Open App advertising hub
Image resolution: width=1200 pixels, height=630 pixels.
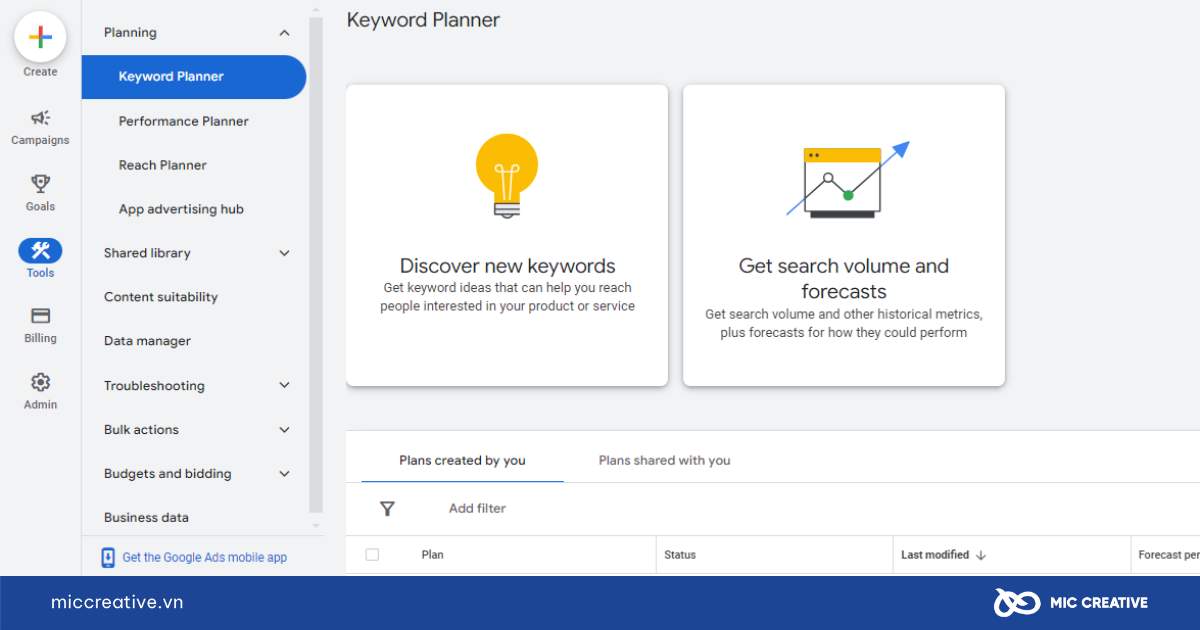click(181, 209)
